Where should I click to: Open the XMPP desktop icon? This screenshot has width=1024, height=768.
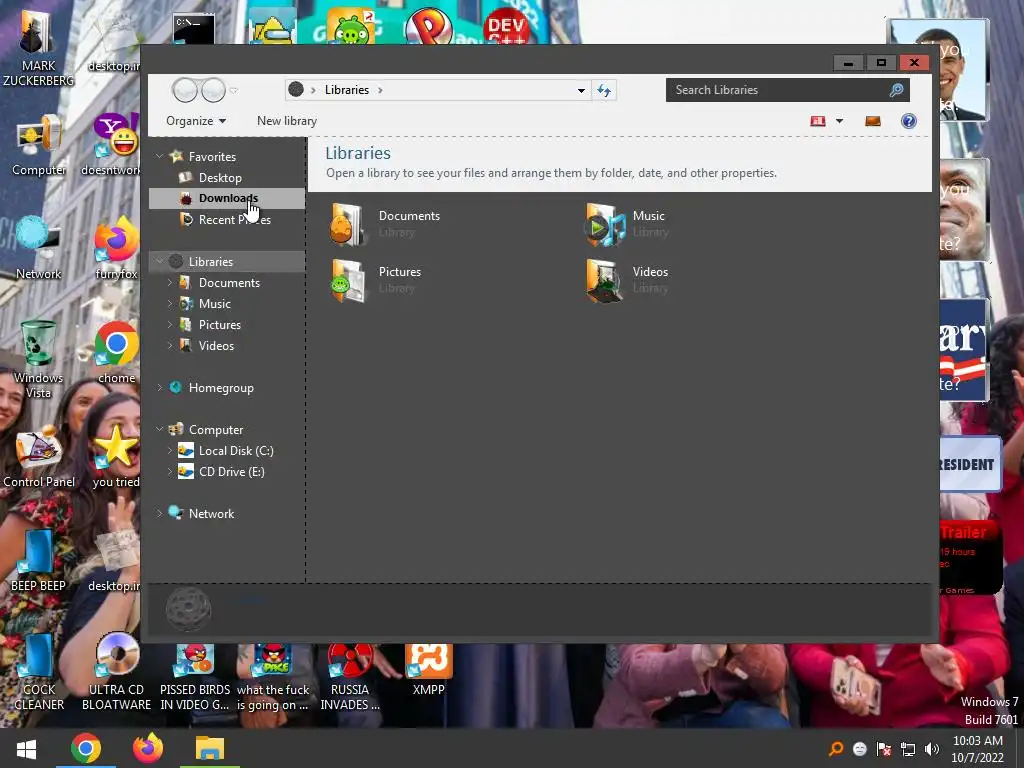428,669
